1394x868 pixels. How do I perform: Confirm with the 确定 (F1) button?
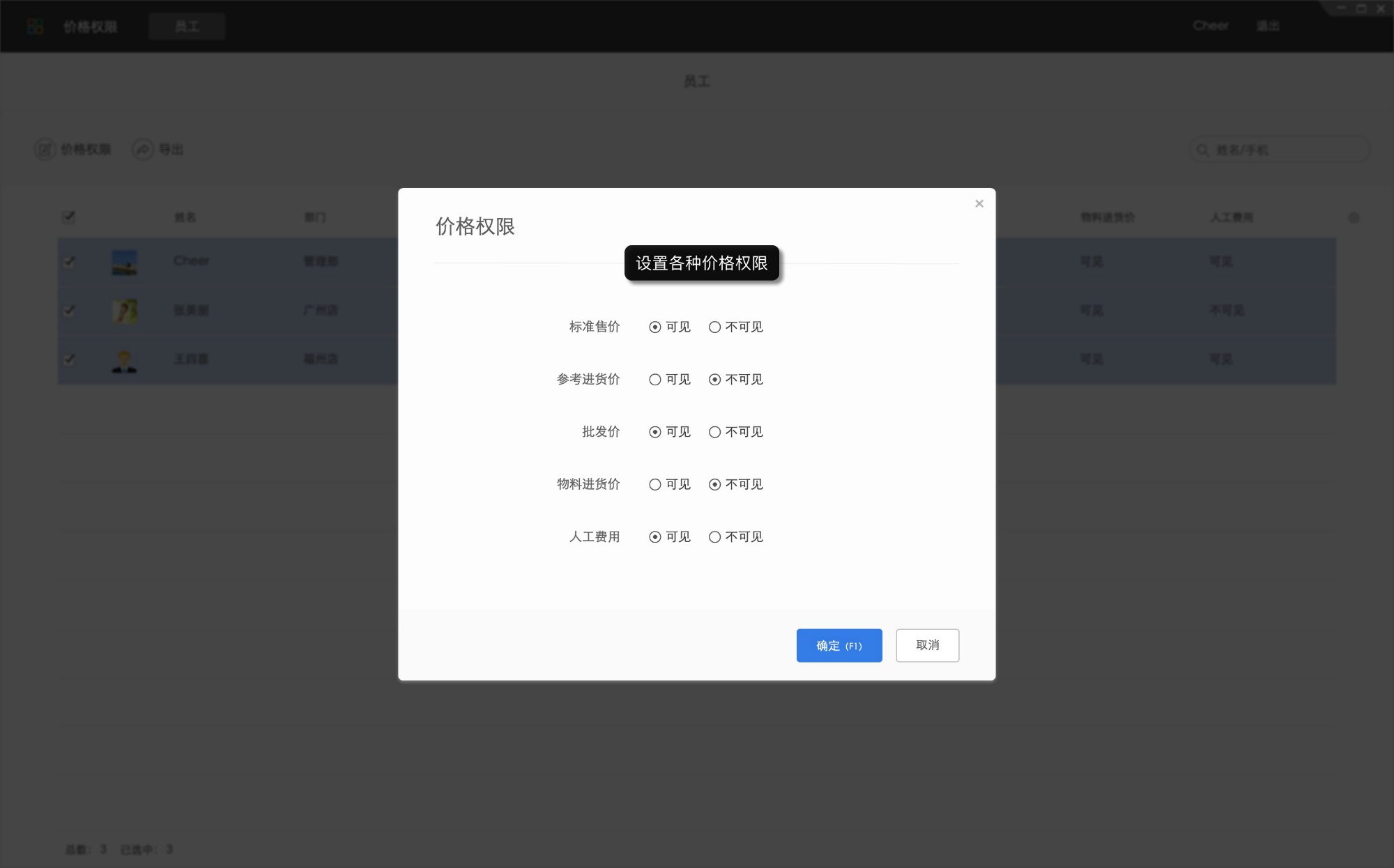839,646
